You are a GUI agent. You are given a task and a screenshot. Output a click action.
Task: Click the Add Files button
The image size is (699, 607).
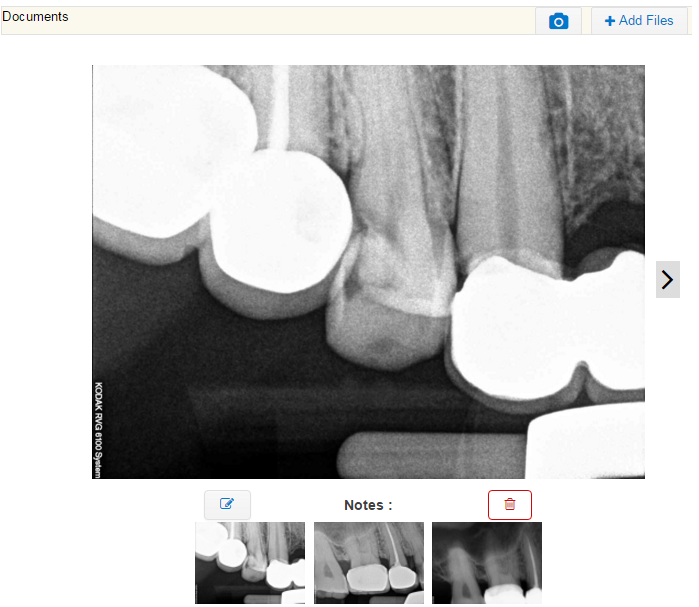[x=639, y=21]
